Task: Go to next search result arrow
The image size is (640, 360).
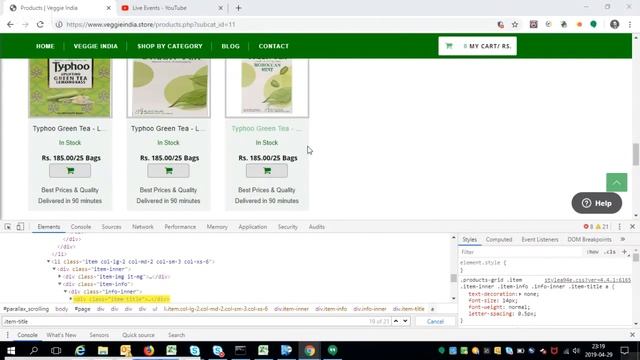Action: pyautogui.click(x=405, y=321)
